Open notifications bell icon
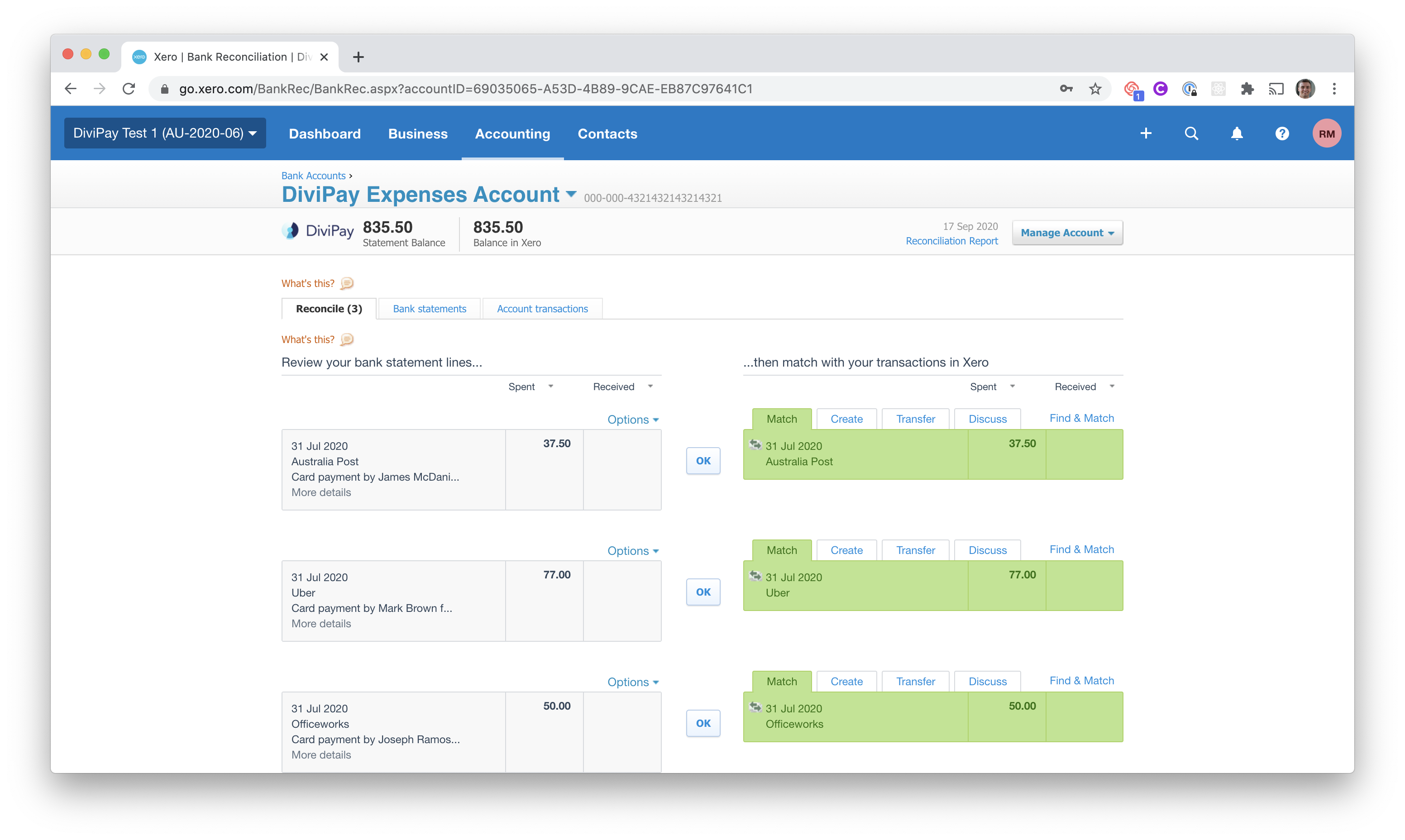The height and width of the screenshot is (840, 1405). [x=1237, y=134]
